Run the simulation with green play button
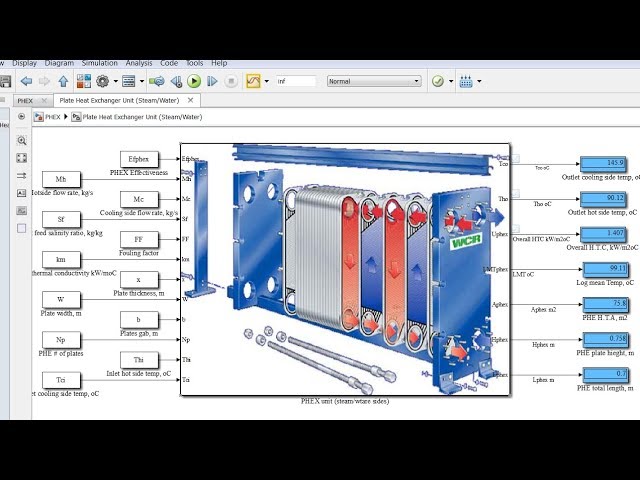The image size is (640, 480). pyautogui.click(x=194, y=81)
